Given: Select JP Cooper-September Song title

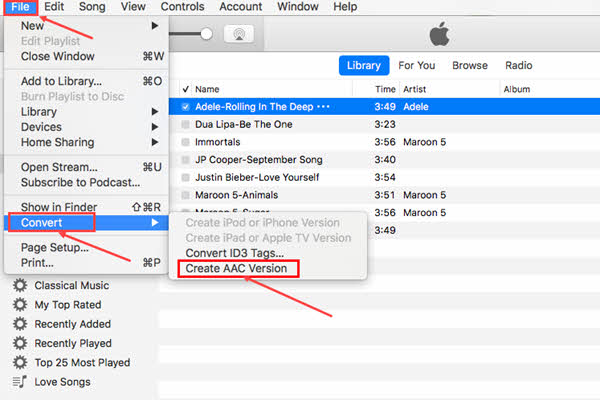Looking at the screenshot, I should coord(259,160).
